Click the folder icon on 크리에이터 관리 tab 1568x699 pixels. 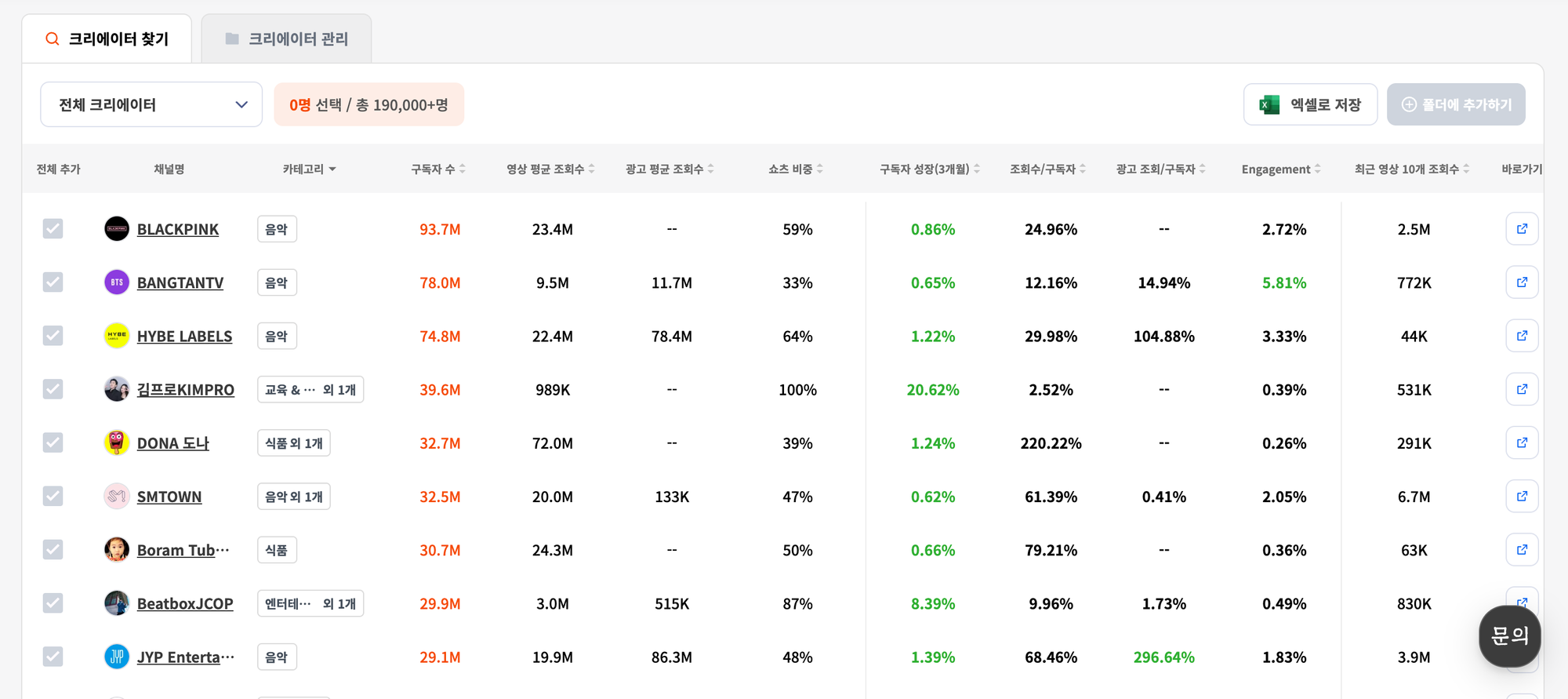(x=232, y=38)
